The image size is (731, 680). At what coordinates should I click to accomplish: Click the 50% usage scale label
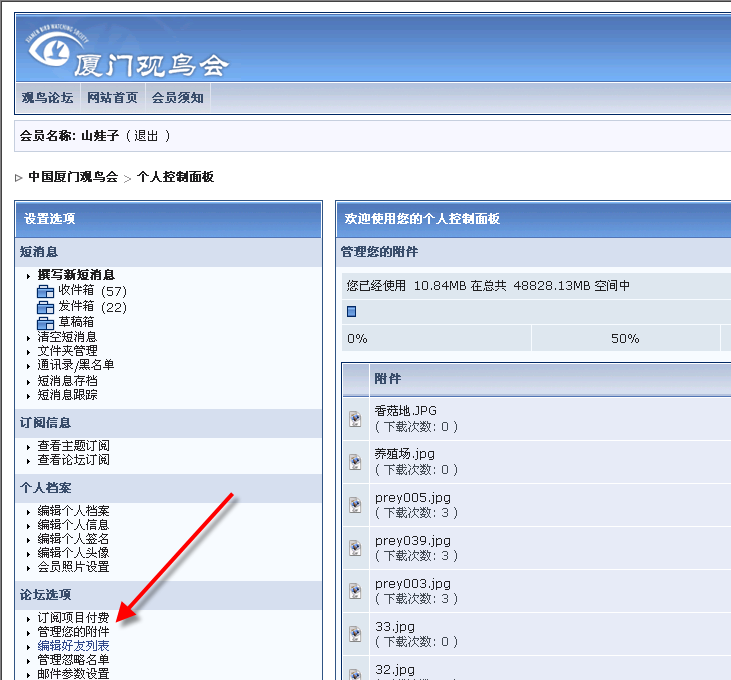625,338
